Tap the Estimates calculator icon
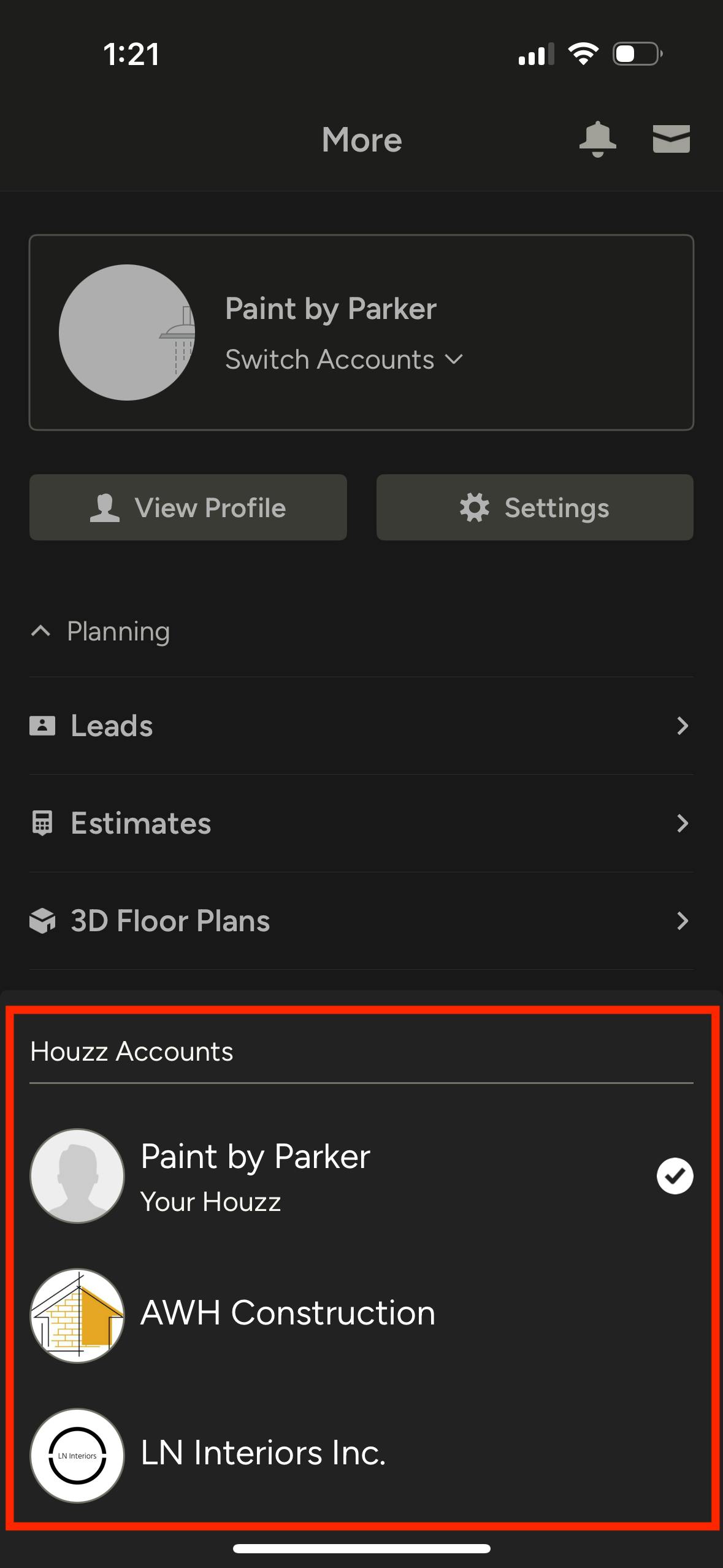 pos(42,823)
